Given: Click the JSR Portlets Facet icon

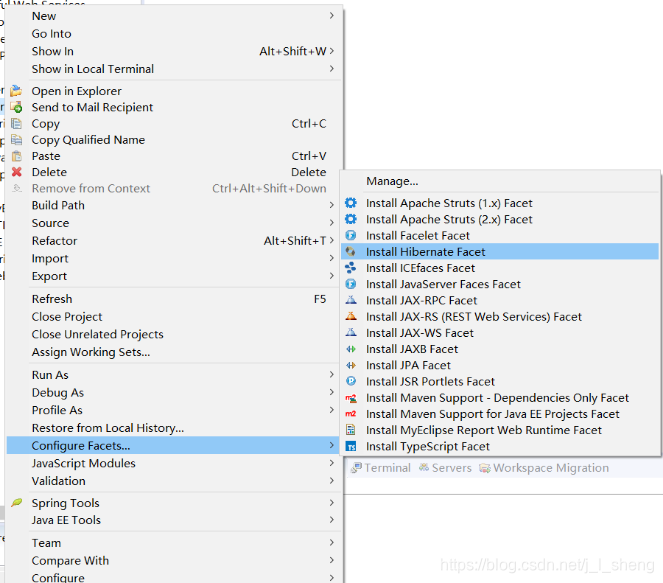Looking at the screenshot, I should coord(351,381).
